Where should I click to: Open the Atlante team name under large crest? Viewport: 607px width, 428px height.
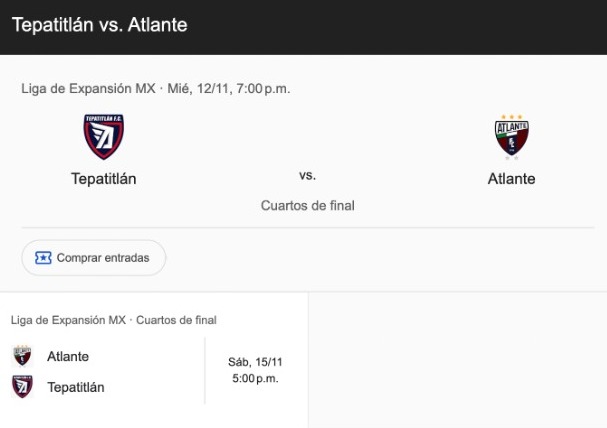click(511, 179)
